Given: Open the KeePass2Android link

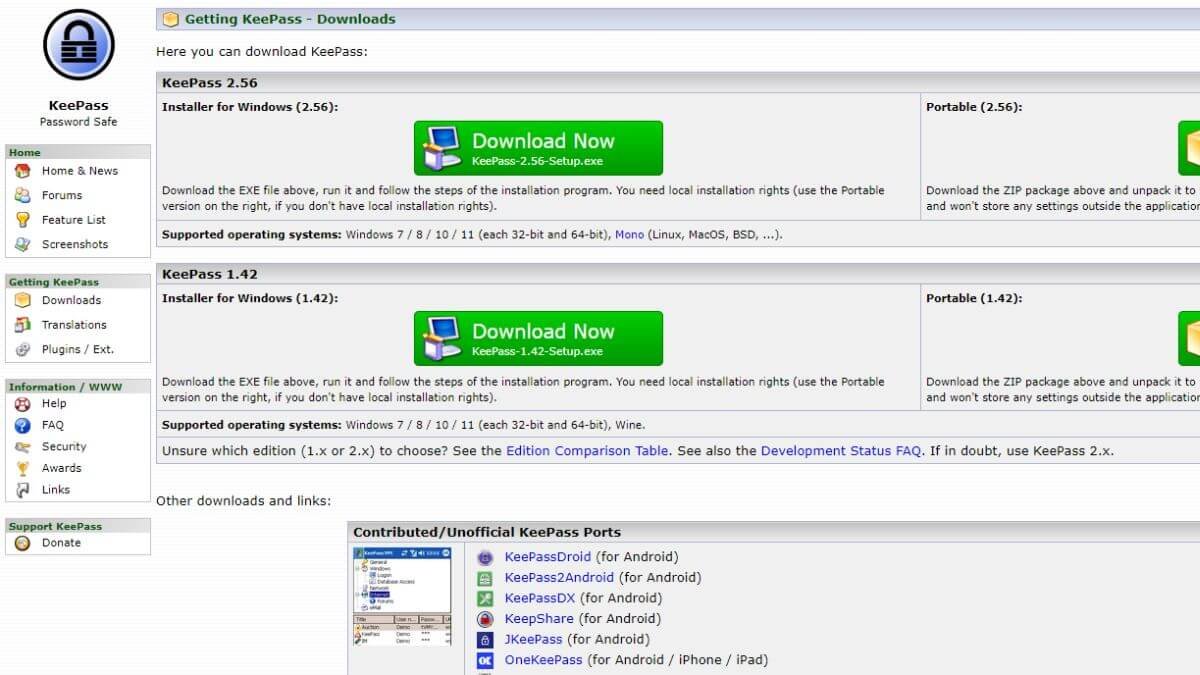Looking at the screenshot, I should [559, 578].
